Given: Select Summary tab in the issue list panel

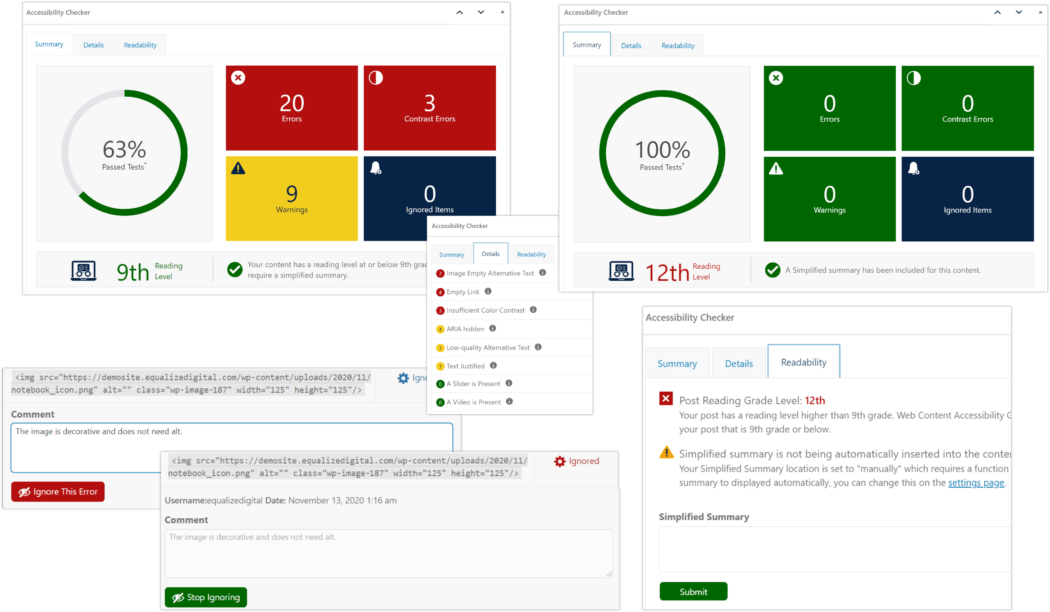Looking at the screenshot, I should tap(451, 254).
